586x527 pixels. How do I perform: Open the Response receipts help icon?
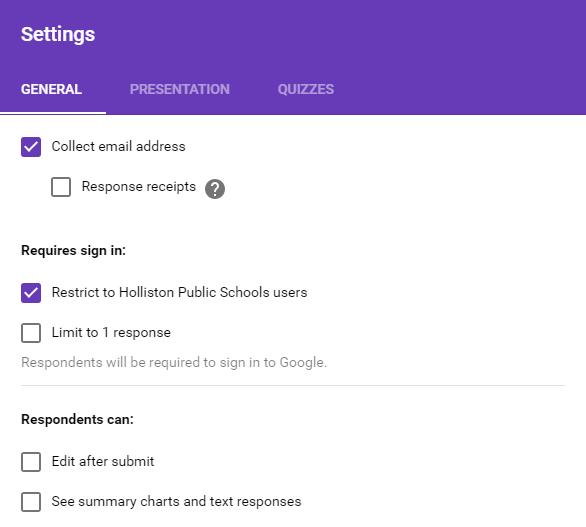[215, 189]
